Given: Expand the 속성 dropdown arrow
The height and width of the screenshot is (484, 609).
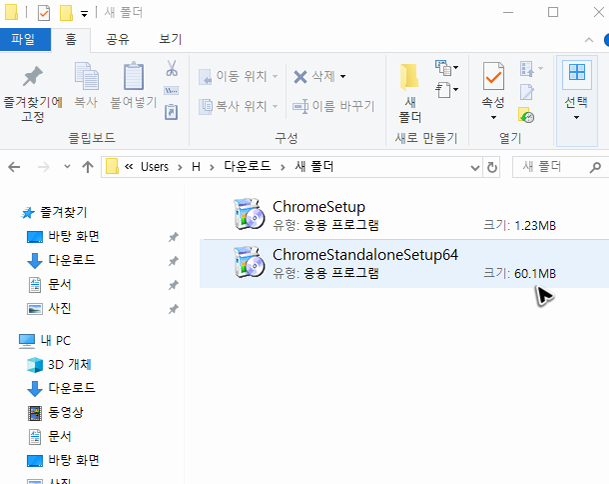Looking at the screenshot, I should [493, 117].
